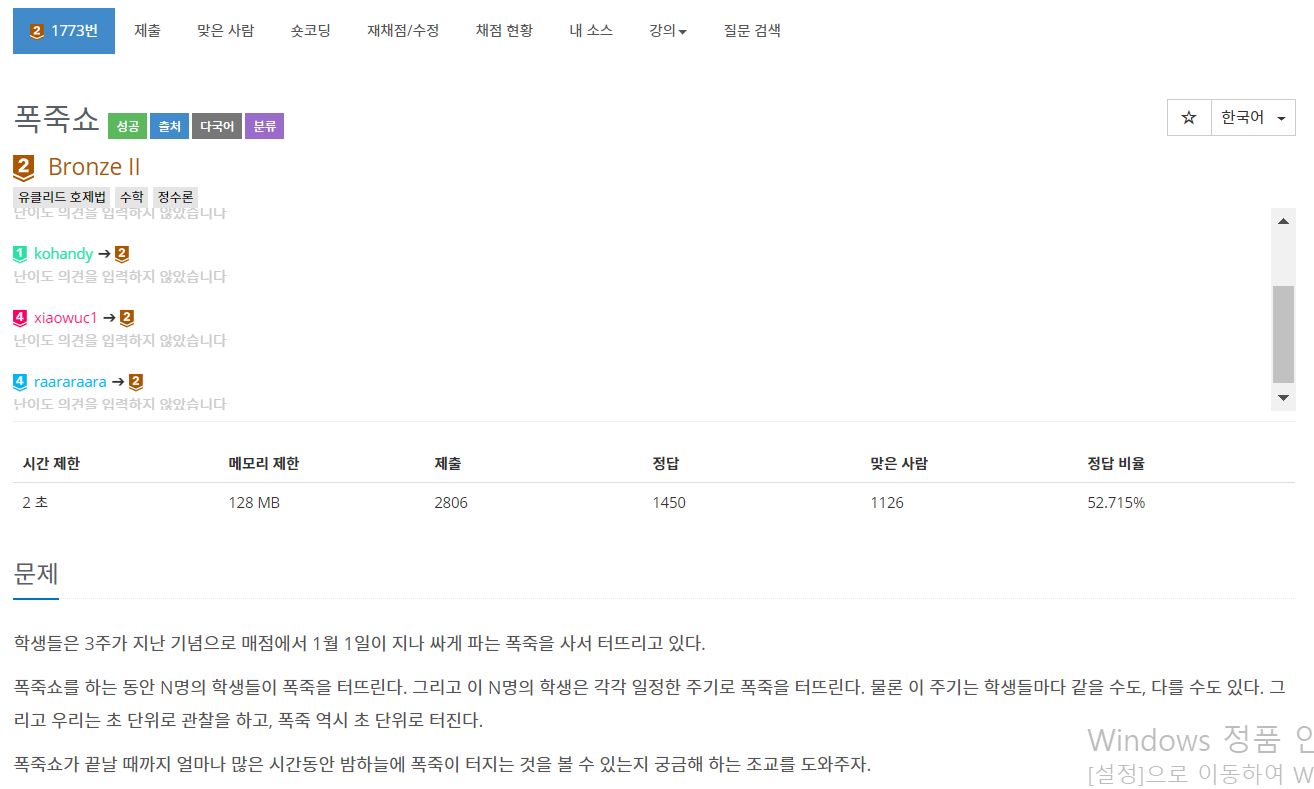The height and width of the screenshot is (789, 1314).
Task: Click the bronze vote icon after kohandy's arrow
Action: [x=122, y=254]
